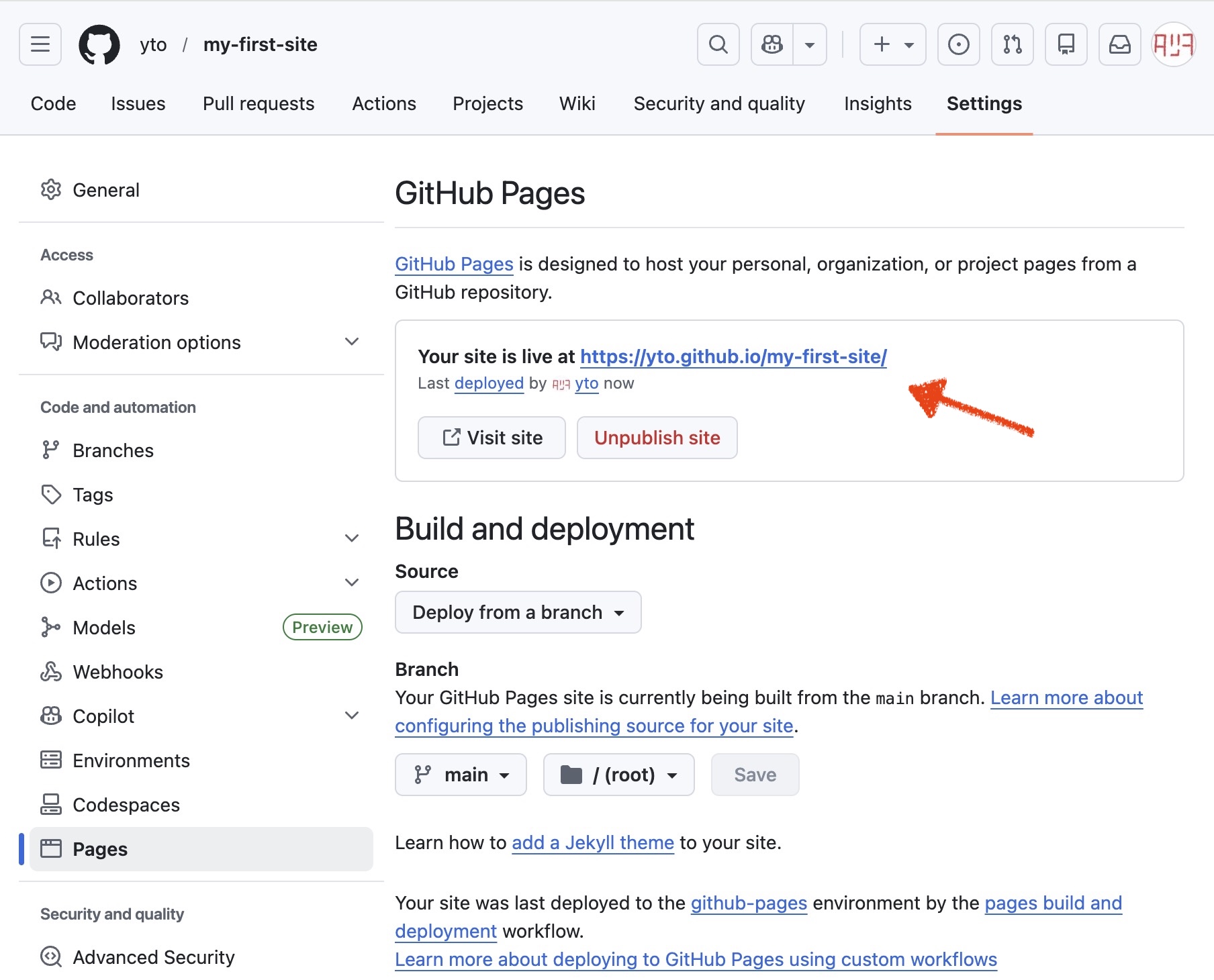Open the yto user link in deployment line

pos(586,383)
